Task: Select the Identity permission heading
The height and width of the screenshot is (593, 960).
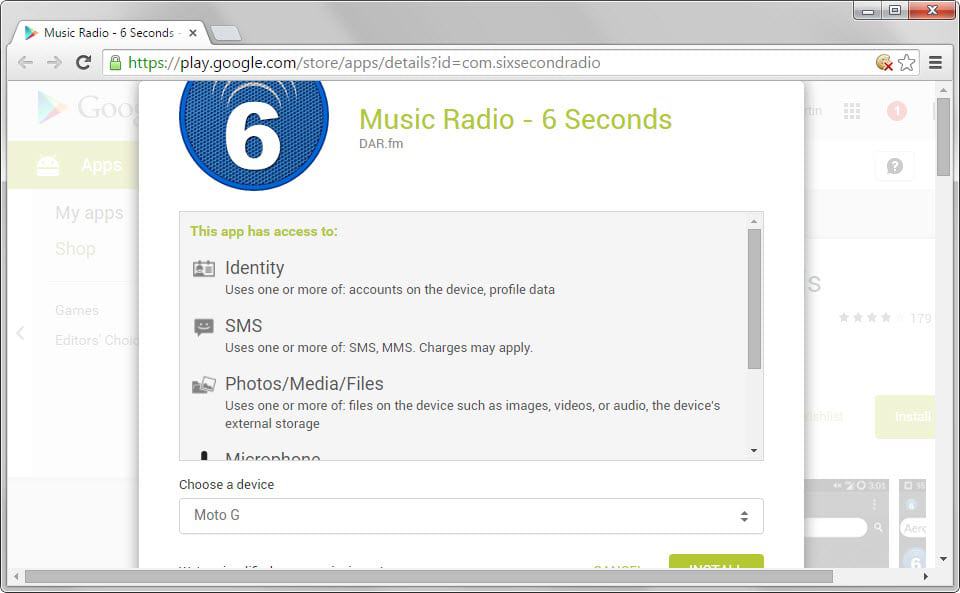Action: (254, 268)
